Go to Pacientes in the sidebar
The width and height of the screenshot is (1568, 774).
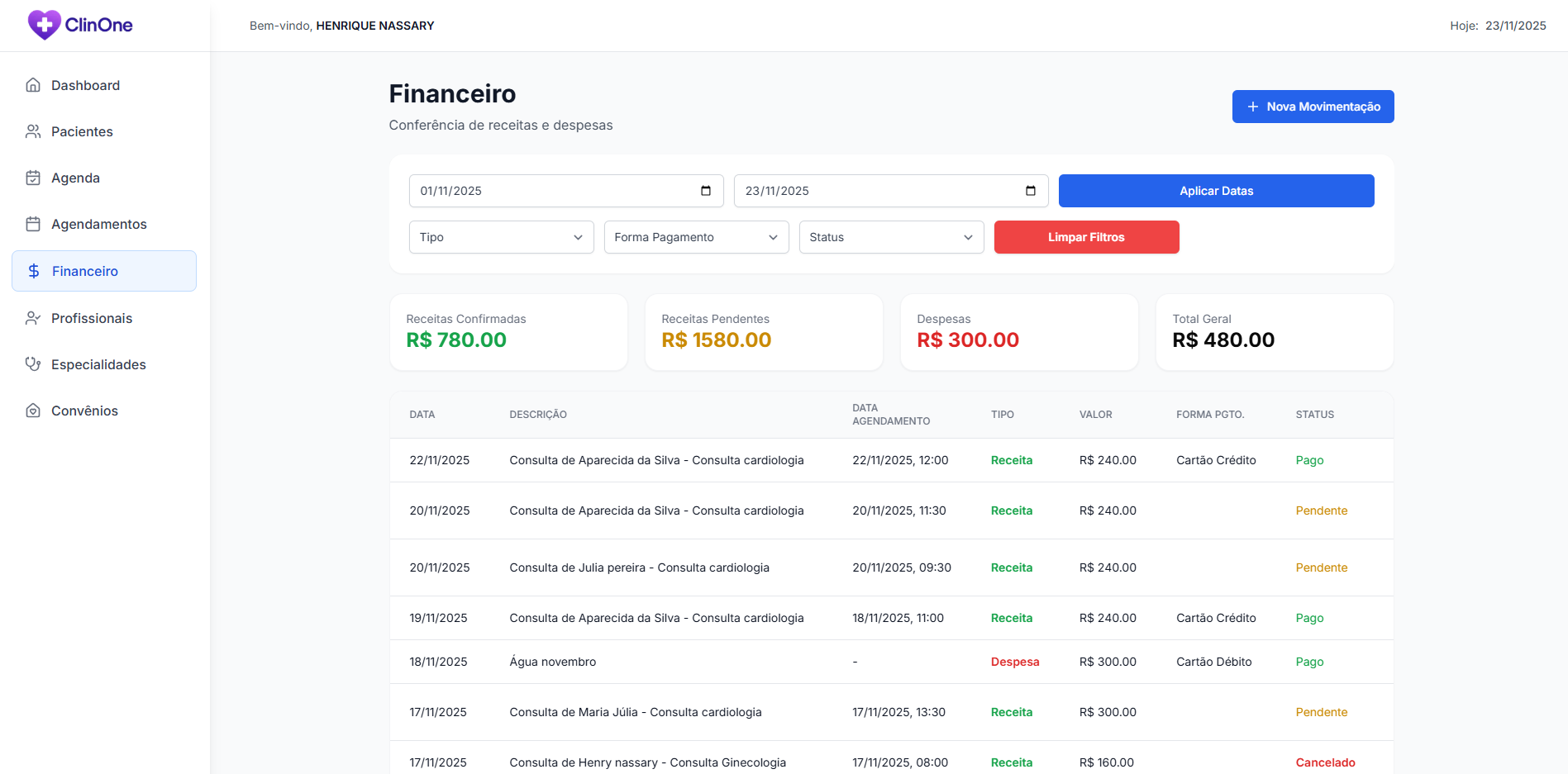pos(82,131)
